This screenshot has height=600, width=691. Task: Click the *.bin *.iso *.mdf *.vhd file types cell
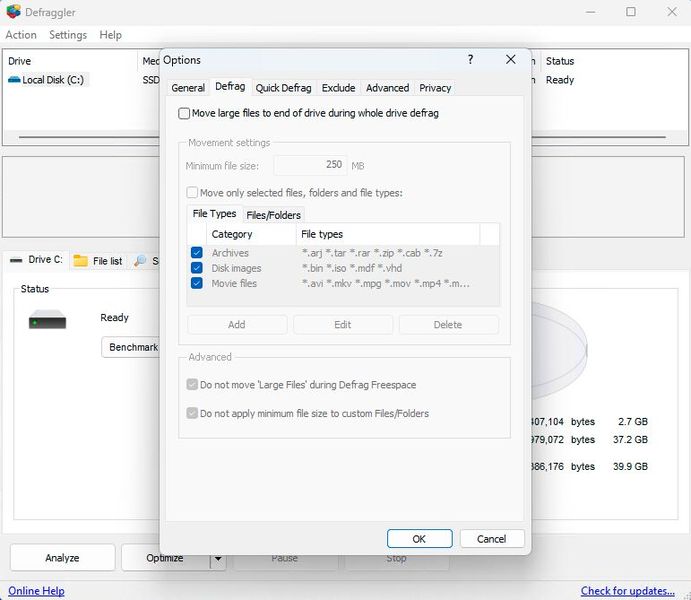point(352,268)
